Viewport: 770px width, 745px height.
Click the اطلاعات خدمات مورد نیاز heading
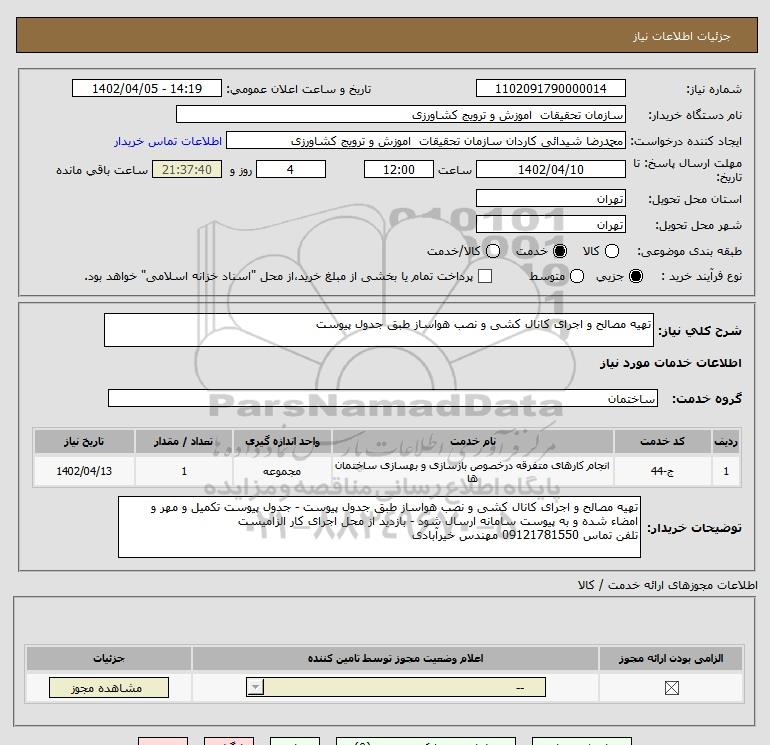(x=670, y=363)
